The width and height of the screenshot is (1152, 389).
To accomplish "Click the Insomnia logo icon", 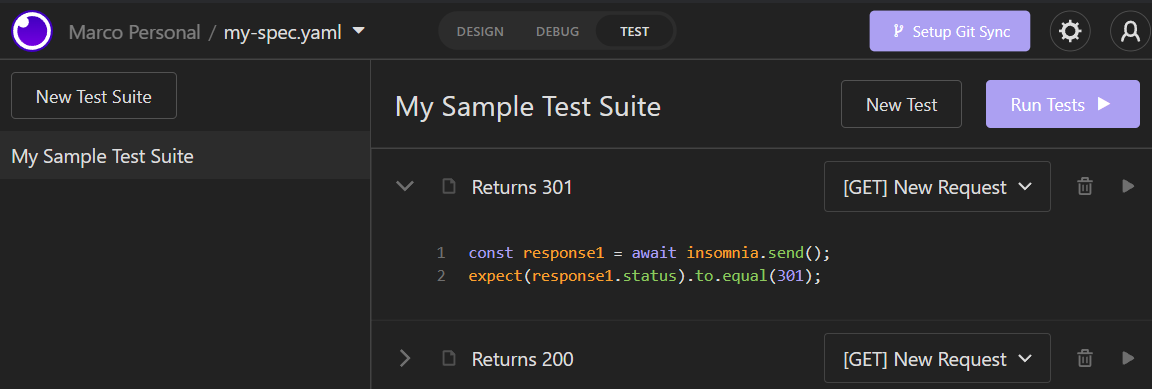I will click(32, 32).
